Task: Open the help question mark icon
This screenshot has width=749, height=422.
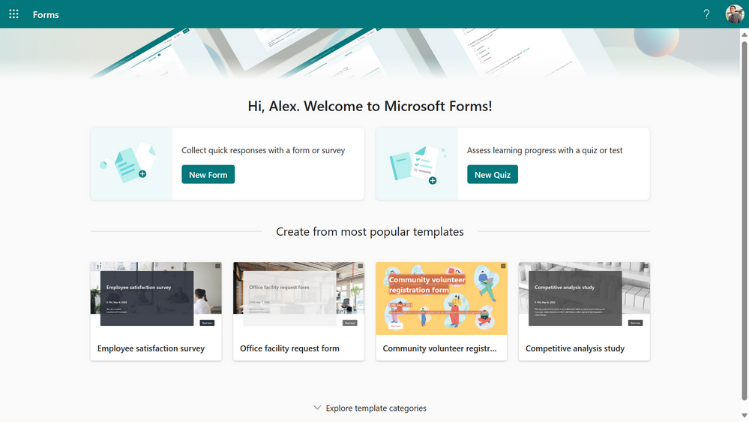Action: click(706, 14)
